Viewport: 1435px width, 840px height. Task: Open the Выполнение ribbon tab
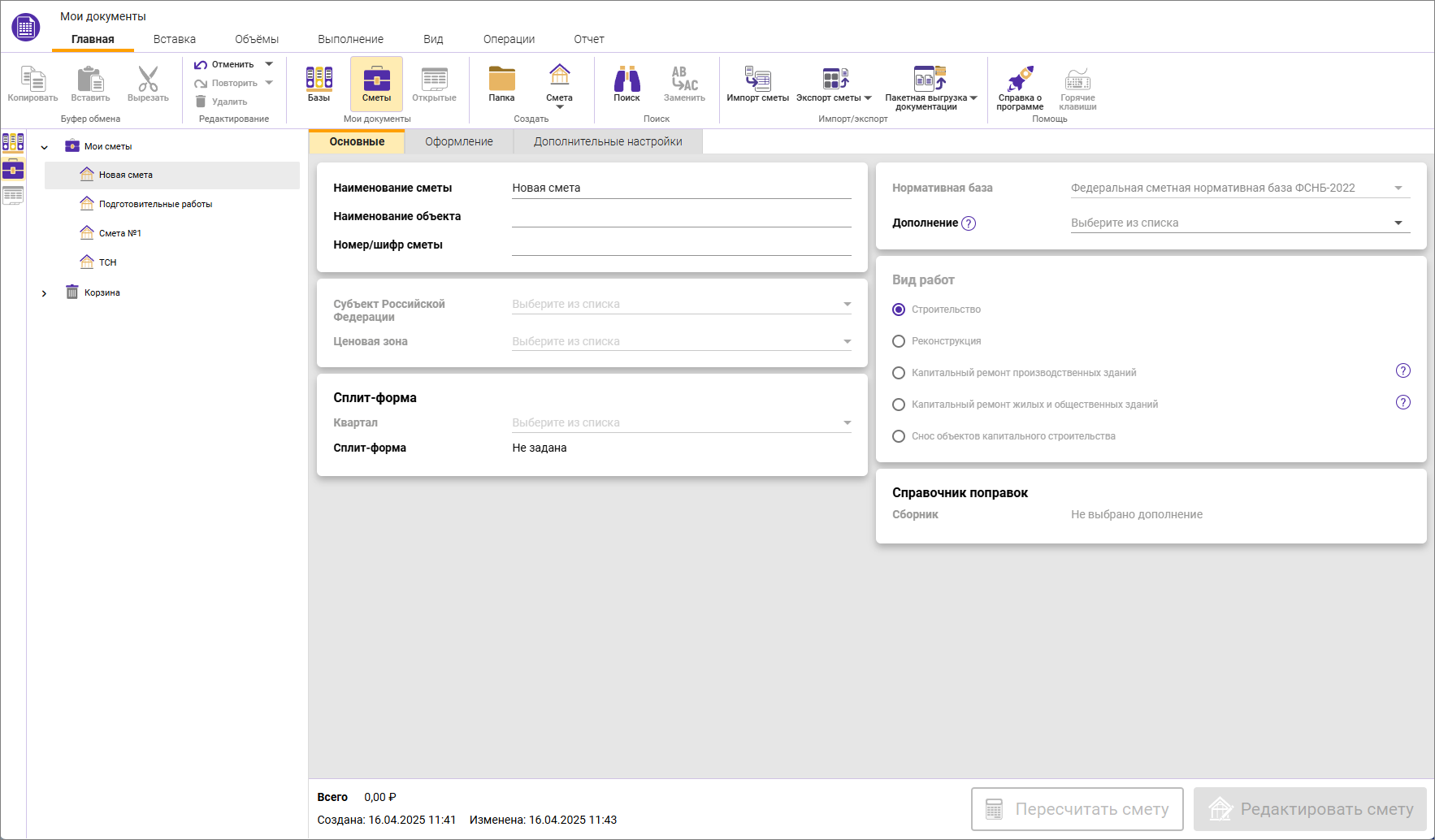pos(350,39)
